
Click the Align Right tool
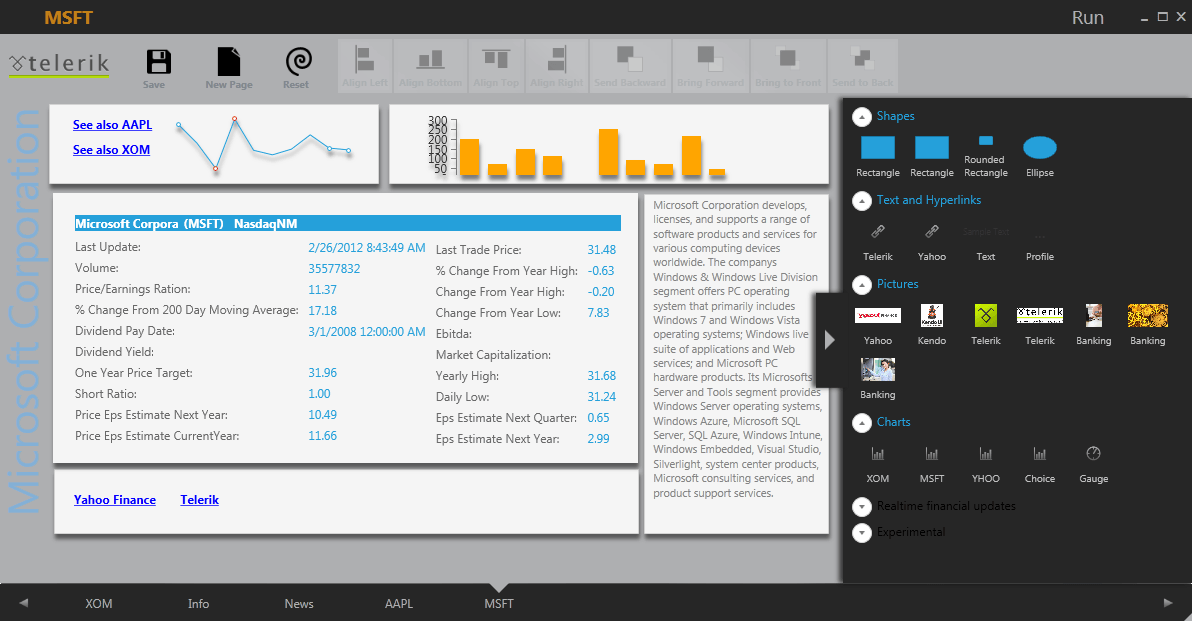point(556,66)
